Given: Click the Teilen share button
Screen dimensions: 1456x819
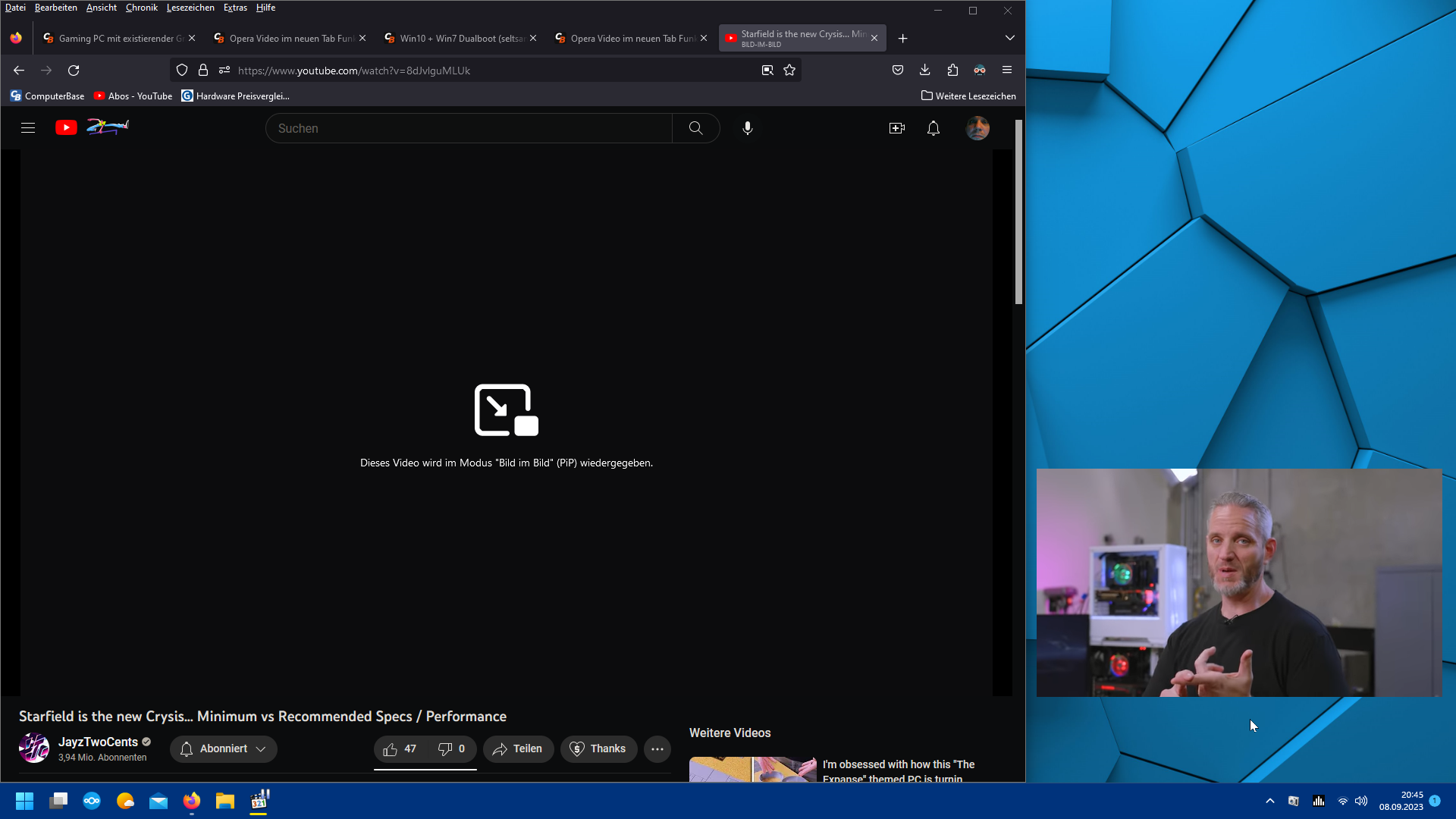Looking at the screenshot, I should [518, 749].
